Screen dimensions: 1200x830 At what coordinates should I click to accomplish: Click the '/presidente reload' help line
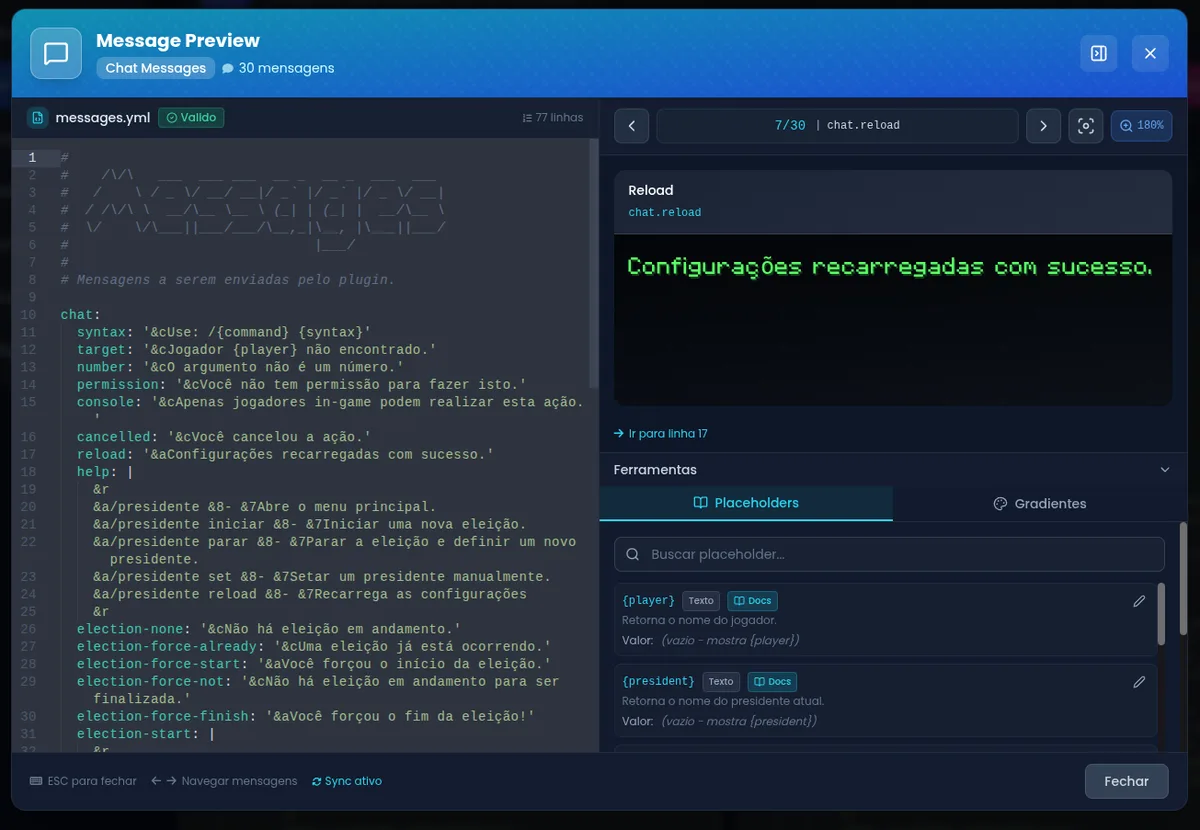[310, 594]
